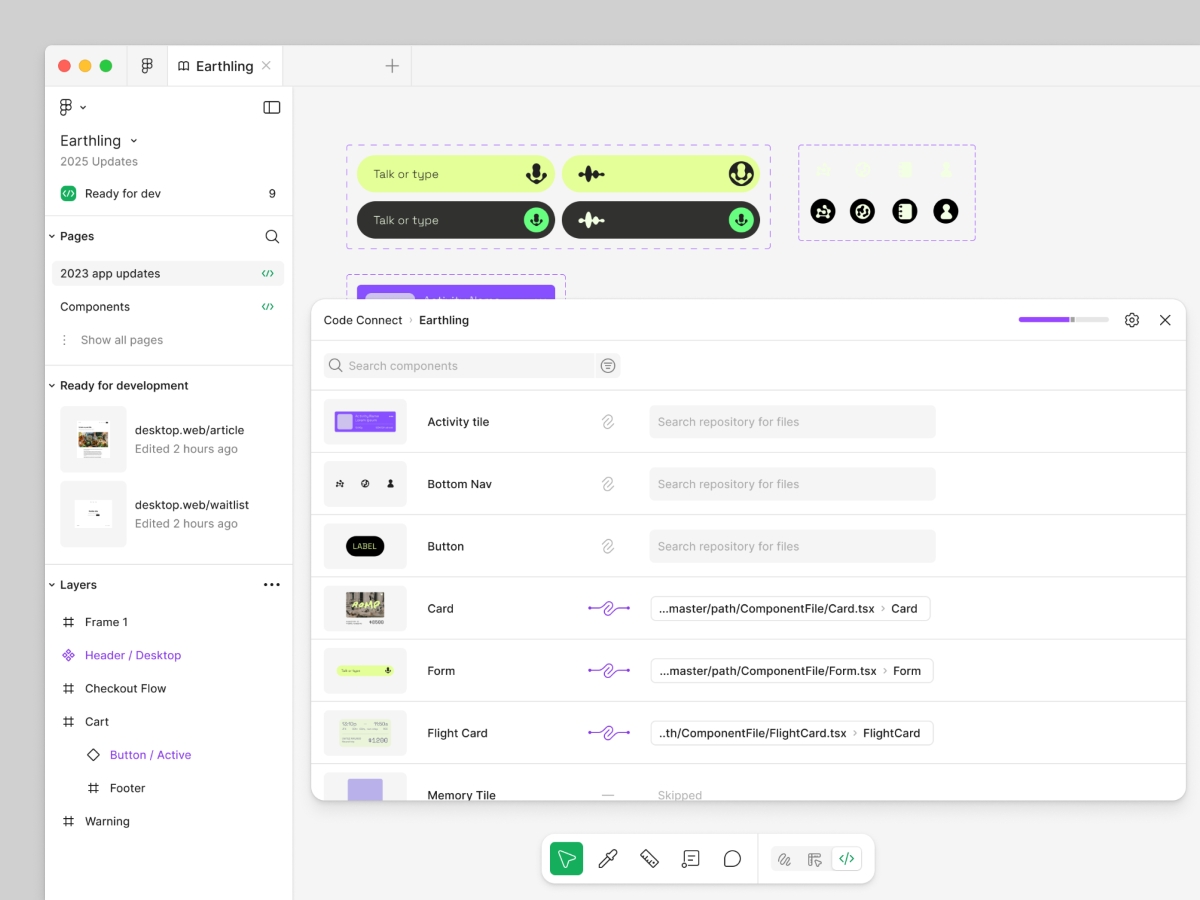Viewport: 1200px width, 900px height.
Task: Open the Annotations tool from the toolbar
Action: (690, 858)
